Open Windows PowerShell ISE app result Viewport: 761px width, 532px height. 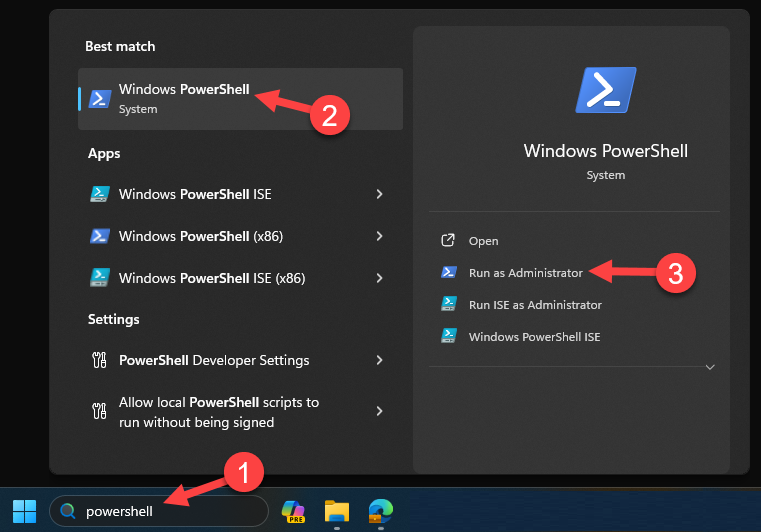click(240, 194)
